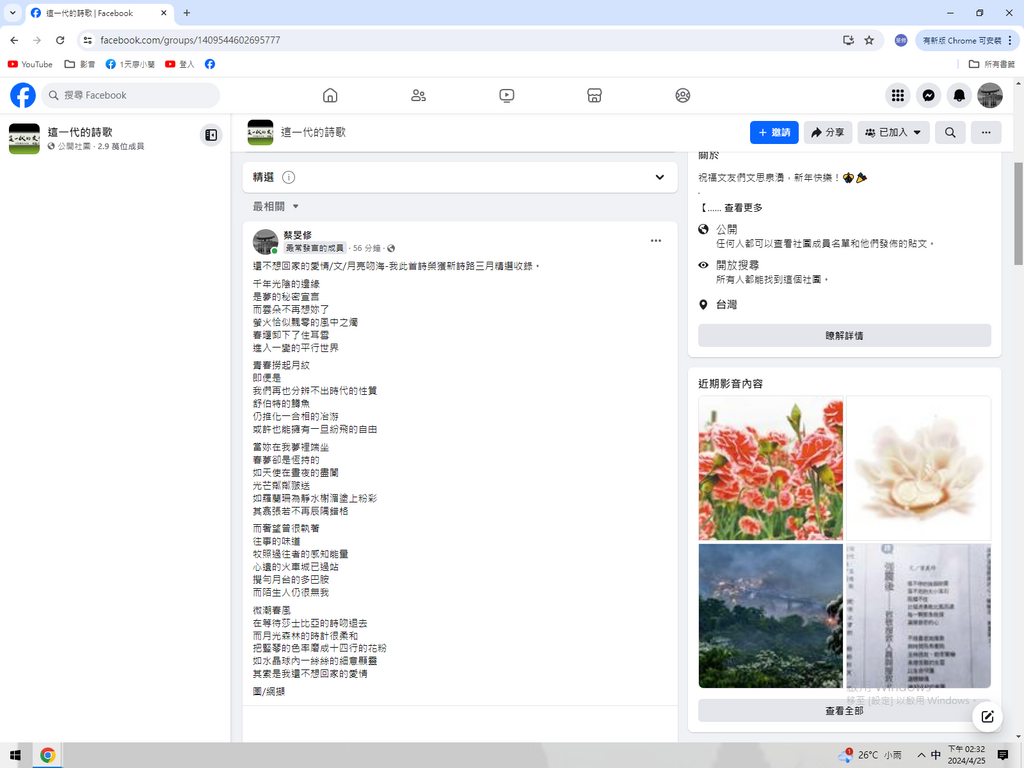Open the Friends icon in top navigation

click(x=418, y=96)
